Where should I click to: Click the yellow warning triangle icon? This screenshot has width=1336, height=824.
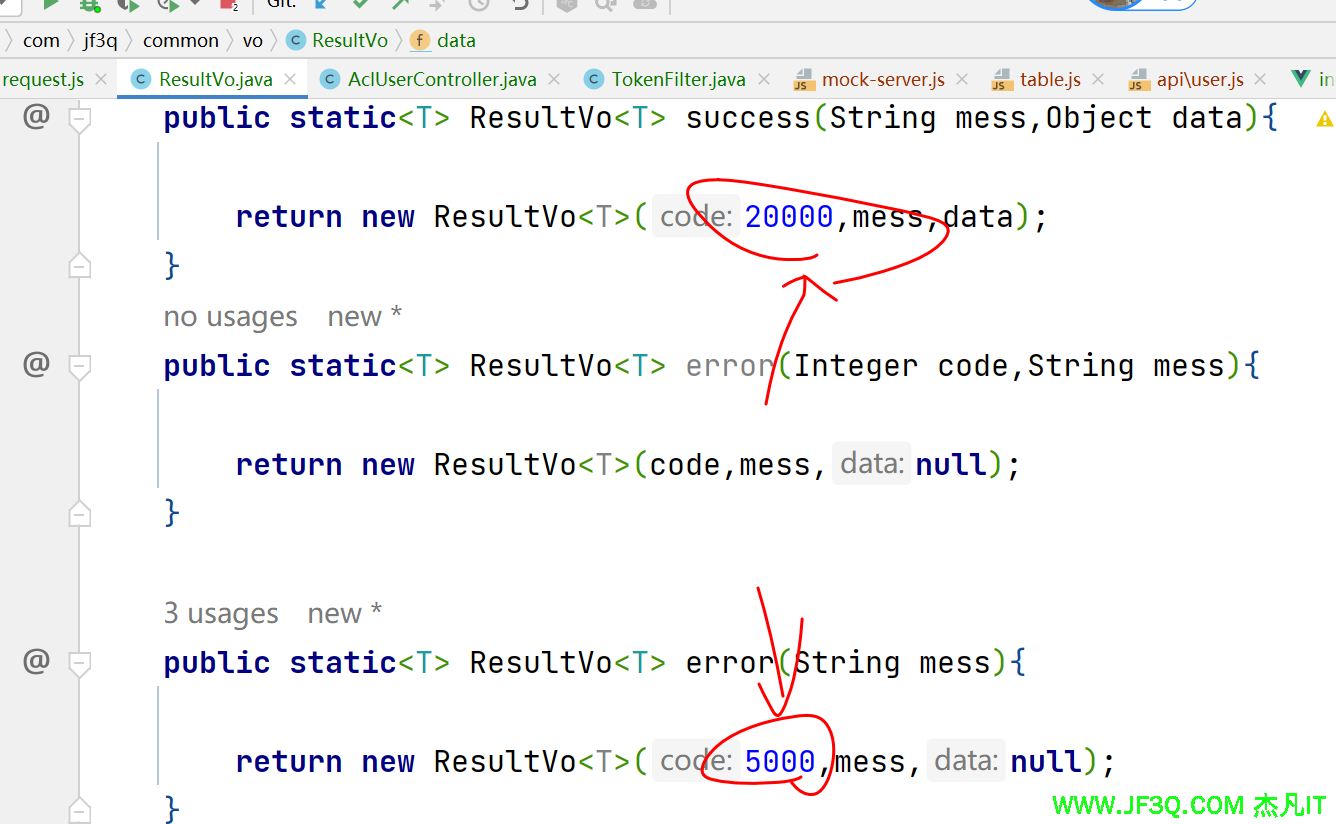pyautogui.click(x=1324, y=119)
